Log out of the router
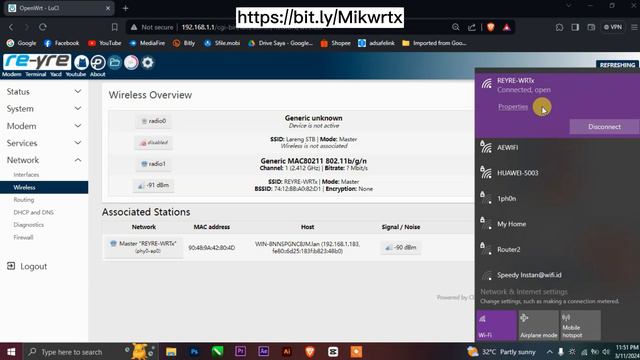640x360 pixels. (27, 266)
